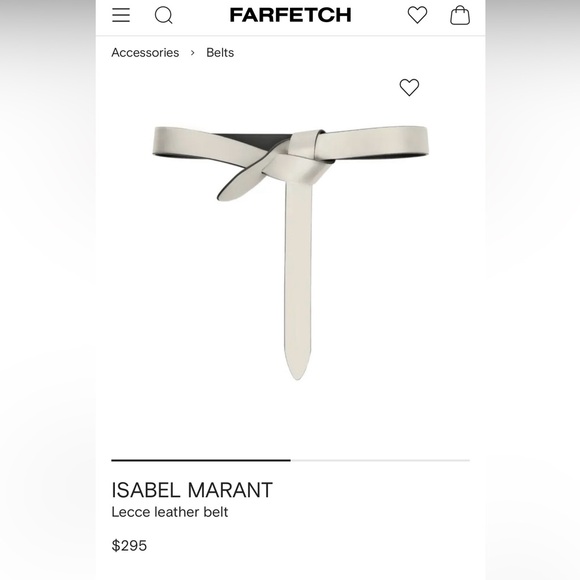Click the Lecce leather belt title
The width and height of the screenshot is (580, 580).
pos(170,512)
